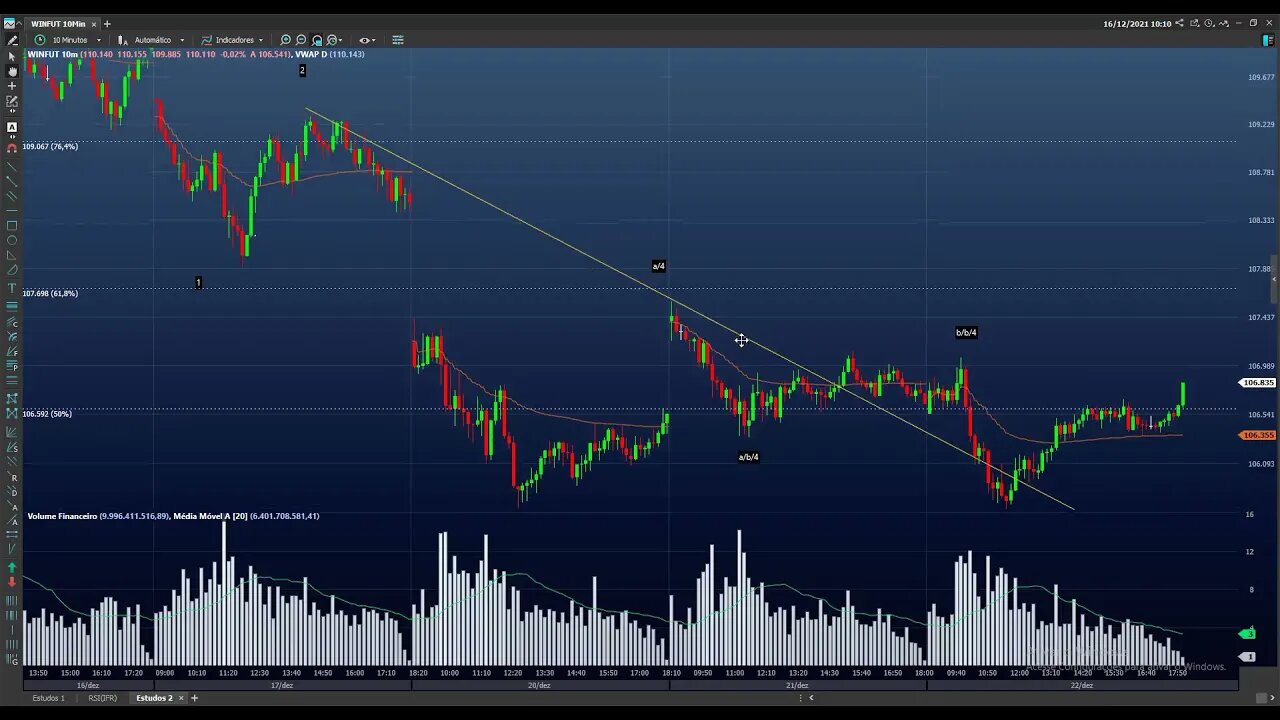This screenshot has width=1280, height=720.
Task: Open the clock history dropdown in title bar
Action: point(1210,23)
